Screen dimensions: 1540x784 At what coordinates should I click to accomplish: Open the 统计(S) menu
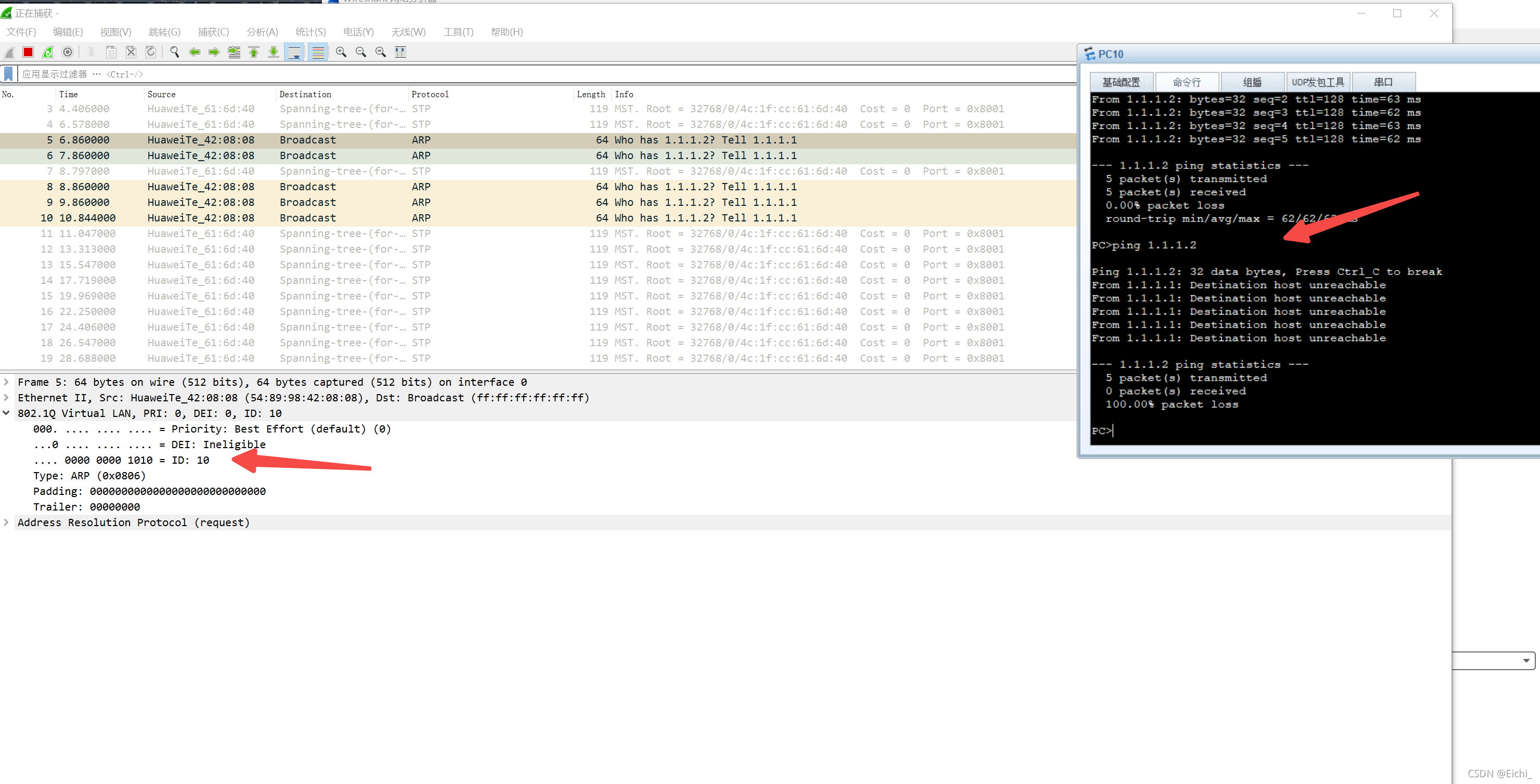(x=311, y=32)
